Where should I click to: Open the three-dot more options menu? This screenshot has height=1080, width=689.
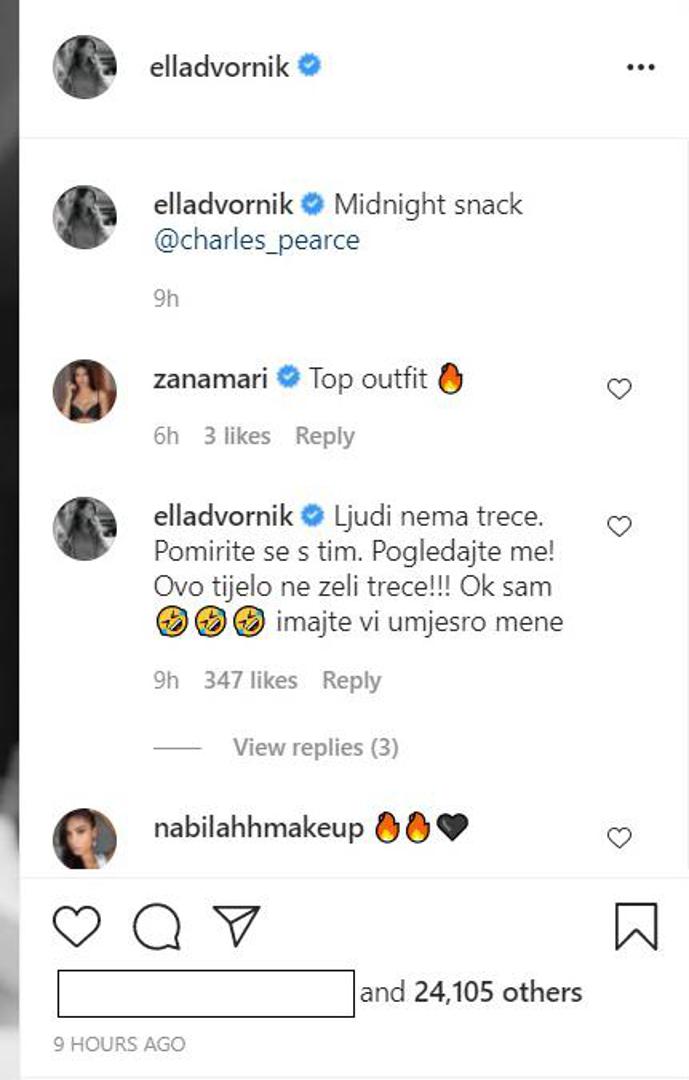[x=639, y=67]
